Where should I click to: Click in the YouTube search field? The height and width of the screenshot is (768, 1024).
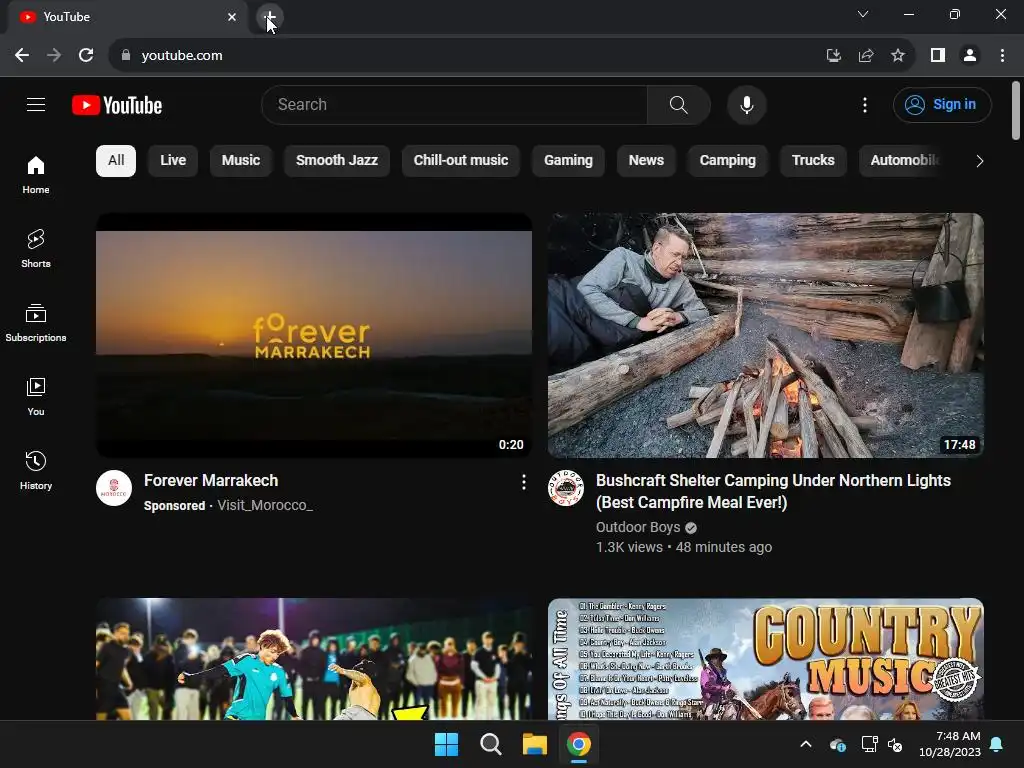click(454, 104)
